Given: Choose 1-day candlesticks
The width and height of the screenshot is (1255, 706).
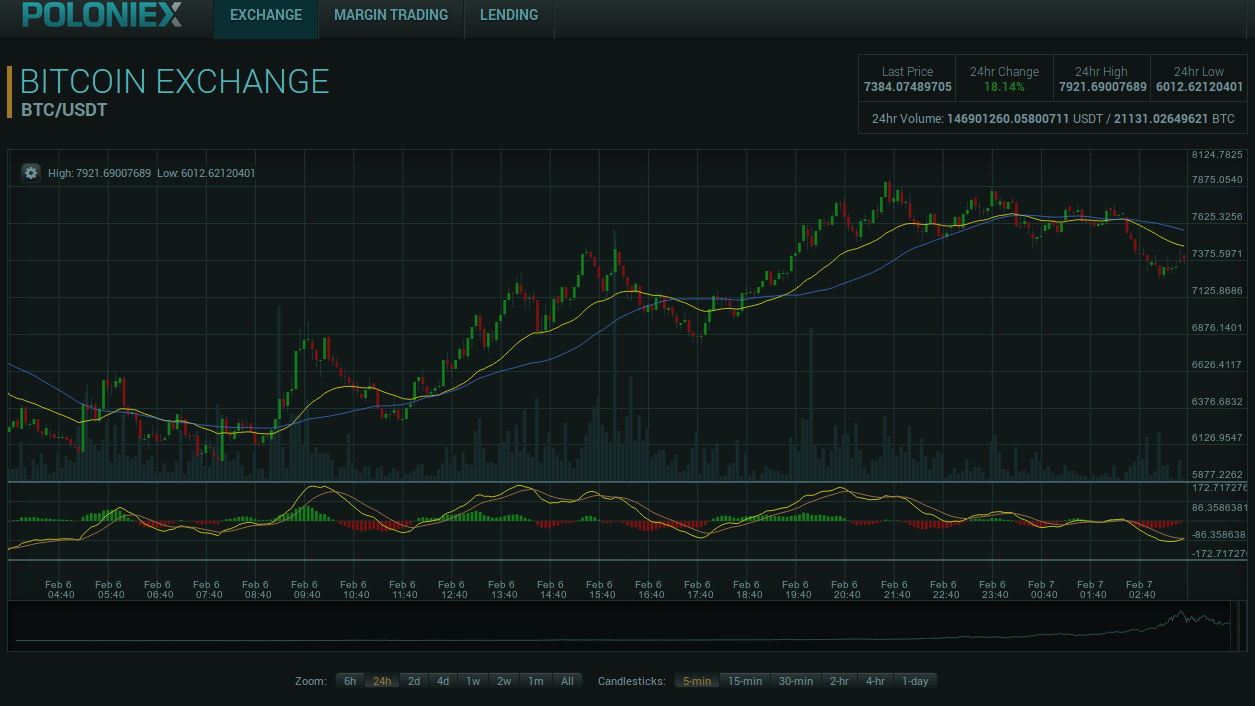Looking at the screenshot, I should 915,681.
